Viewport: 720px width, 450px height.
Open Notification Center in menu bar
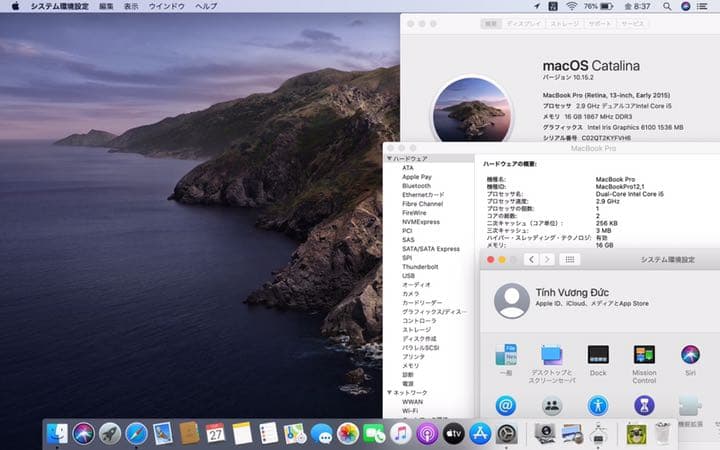coord(702,6)
